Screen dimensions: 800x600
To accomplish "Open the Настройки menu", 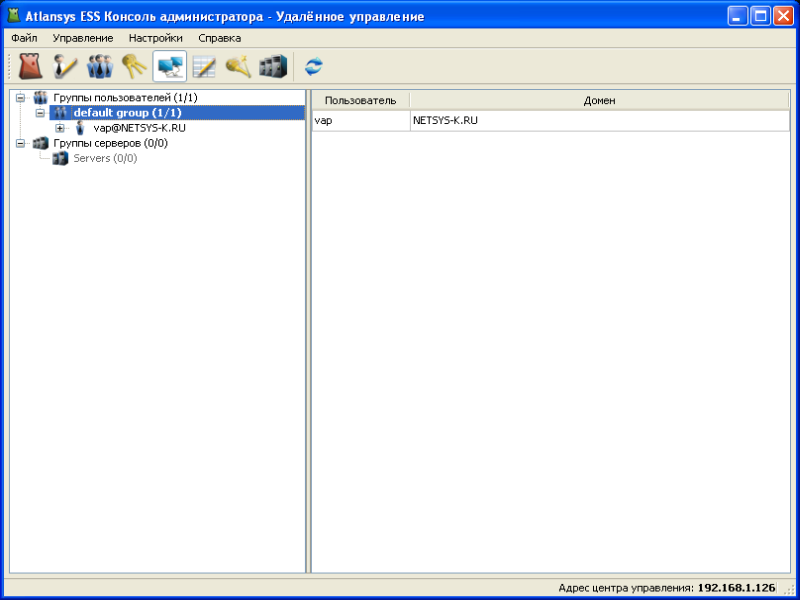I will point(156,38).
